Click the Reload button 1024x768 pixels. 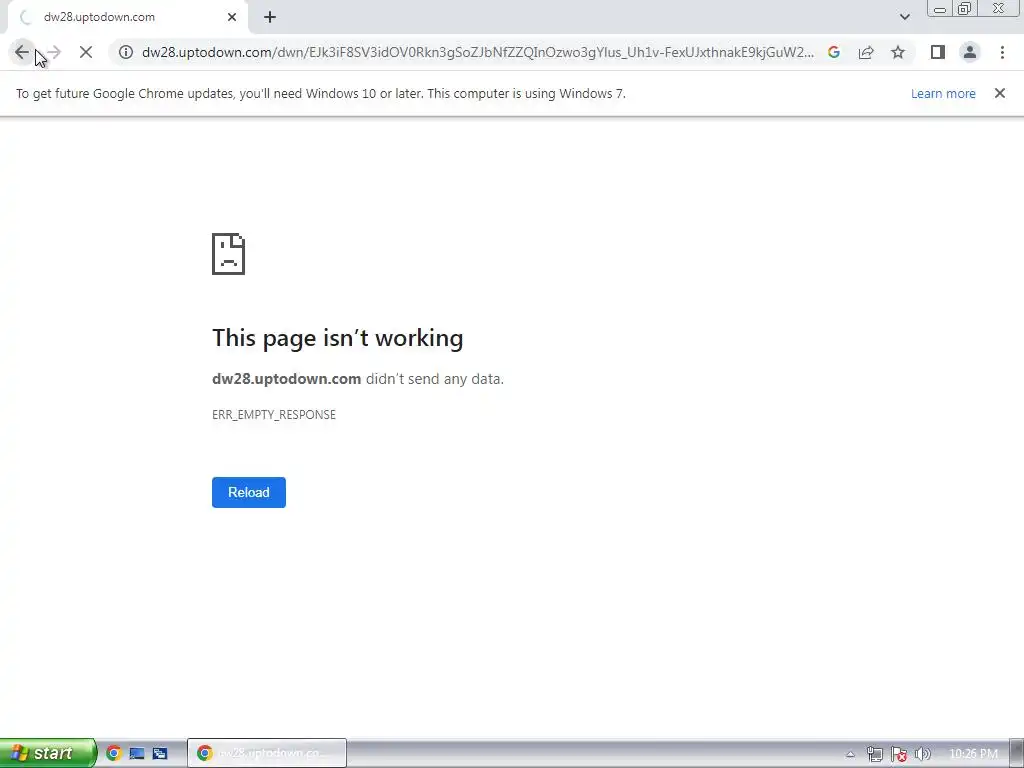point(249,492)
